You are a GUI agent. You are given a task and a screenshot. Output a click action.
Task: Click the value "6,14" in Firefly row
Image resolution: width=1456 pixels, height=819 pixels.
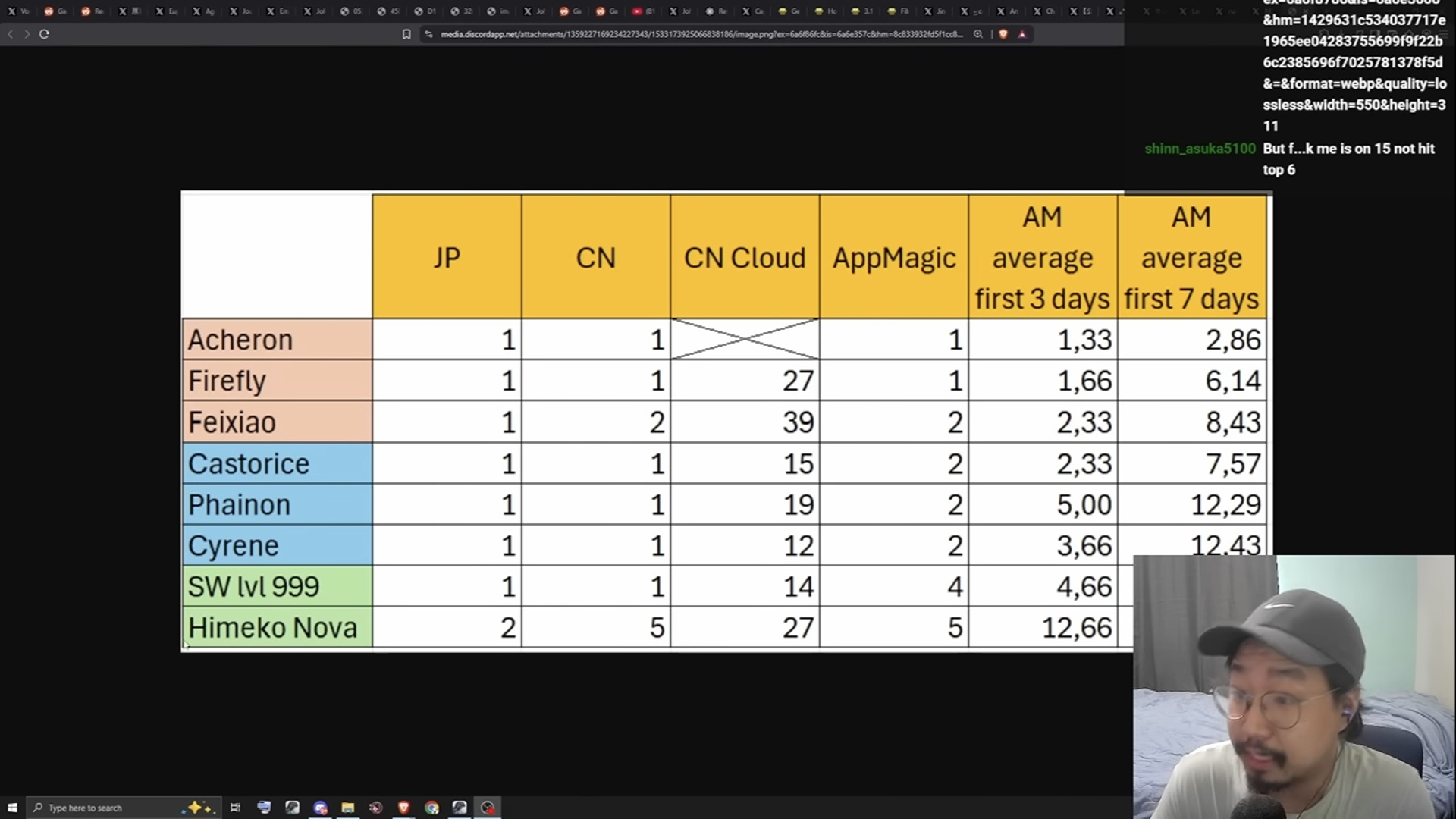1233,381
